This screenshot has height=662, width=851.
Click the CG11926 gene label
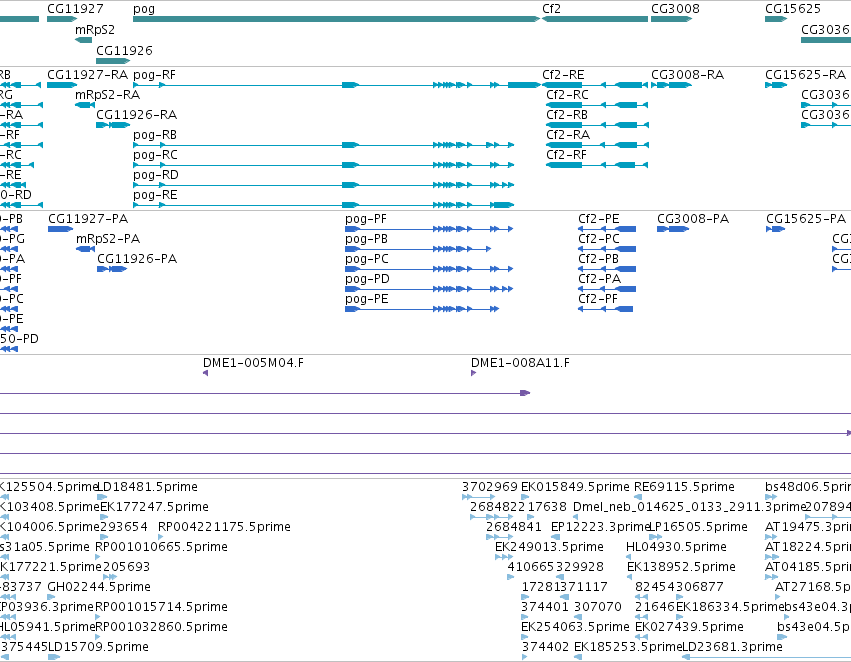click(124, 50)
